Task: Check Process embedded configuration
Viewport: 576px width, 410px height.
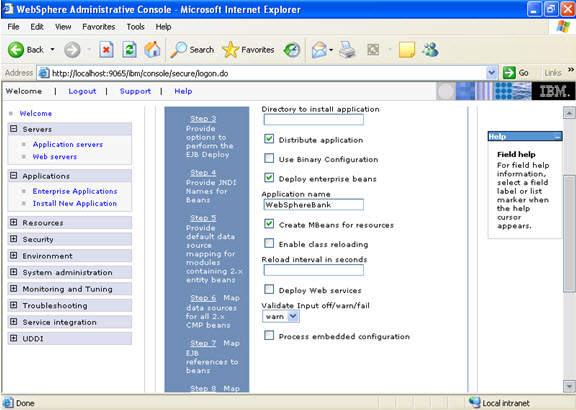Action: click(269, 335)
